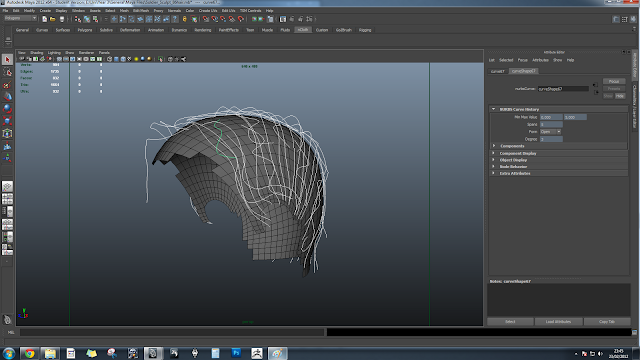The height and width of the screenshot is (360, 640).
Task: Switch to the Rendering shelf tab
Action: click(203, 30)
